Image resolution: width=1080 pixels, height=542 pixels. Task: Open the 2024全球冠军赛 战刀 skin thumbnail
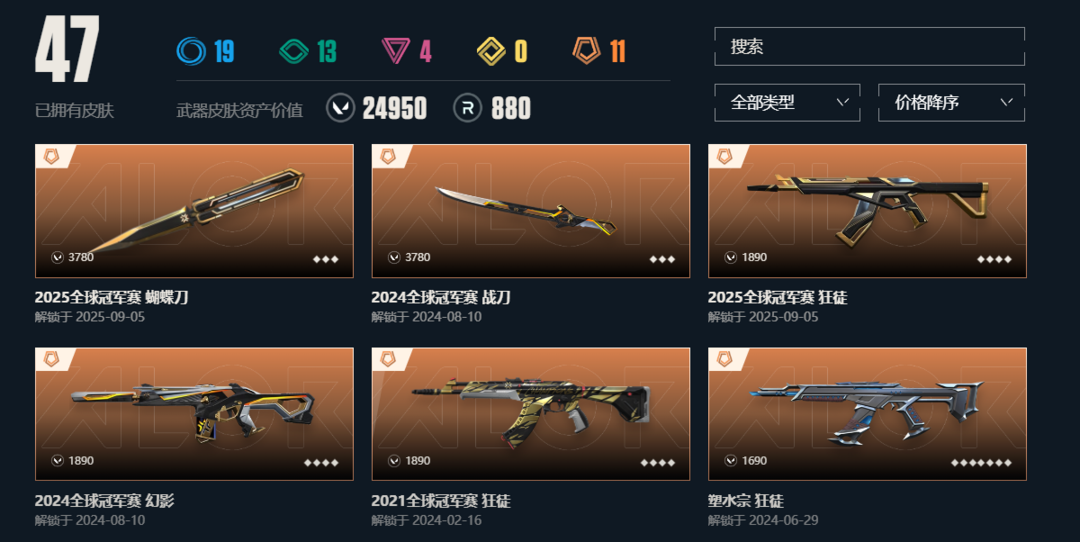(530, 211)
